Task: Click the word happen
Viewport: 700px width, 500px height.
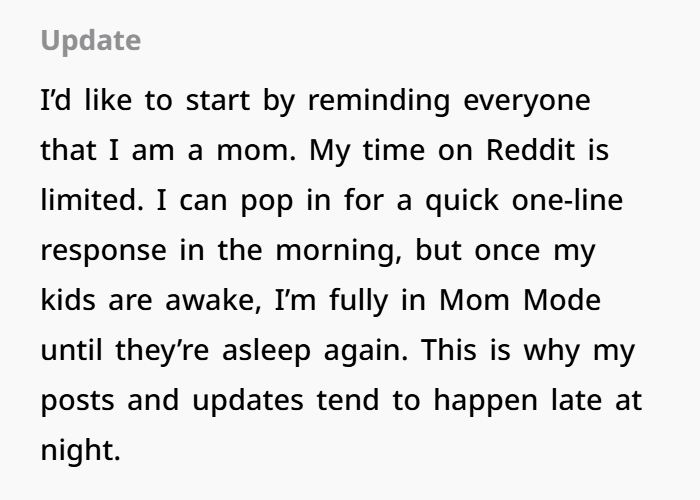Action: 486,401
